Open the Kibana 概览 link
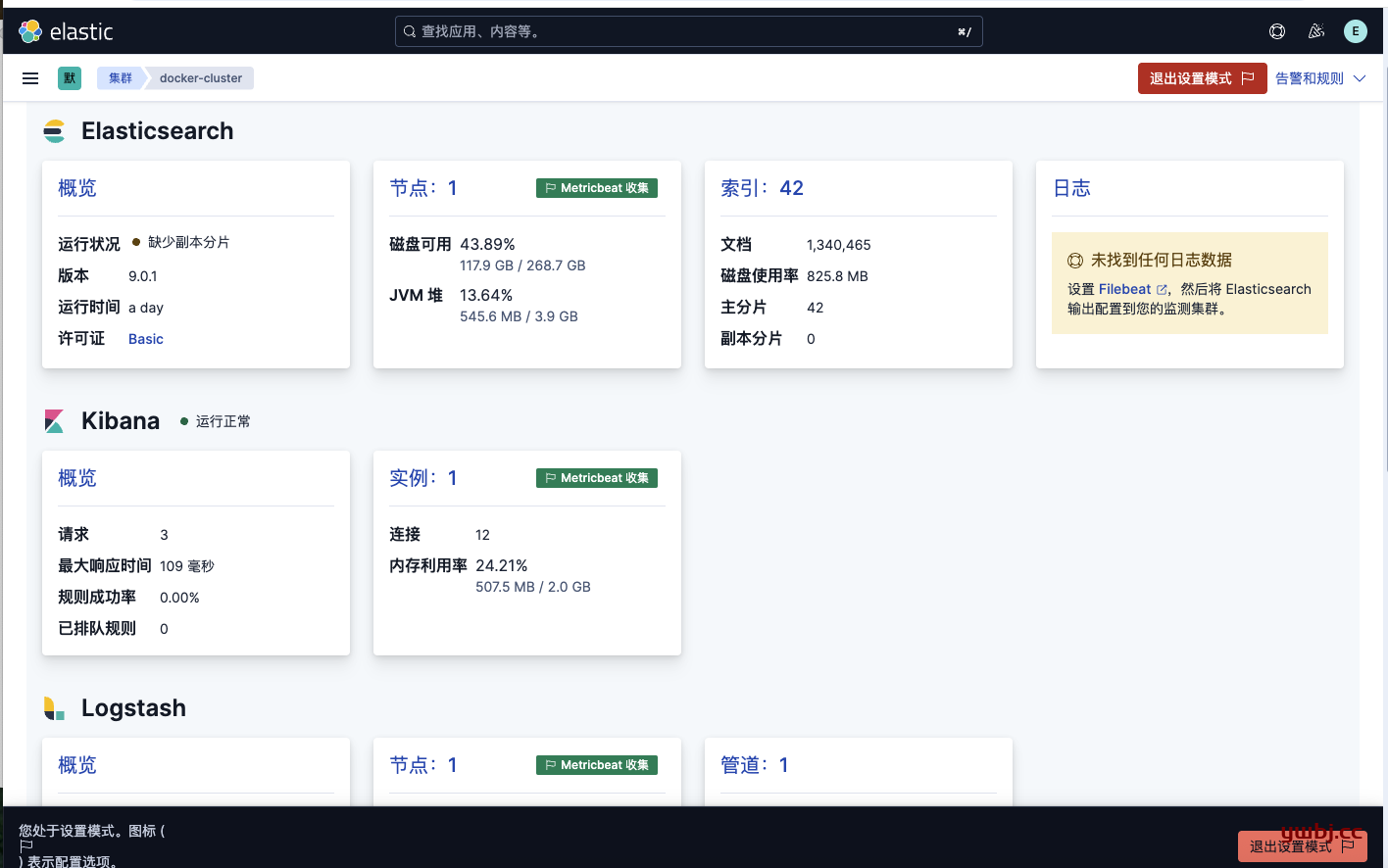The width and height of the screenshot is (1388, 868). [77, 478]
